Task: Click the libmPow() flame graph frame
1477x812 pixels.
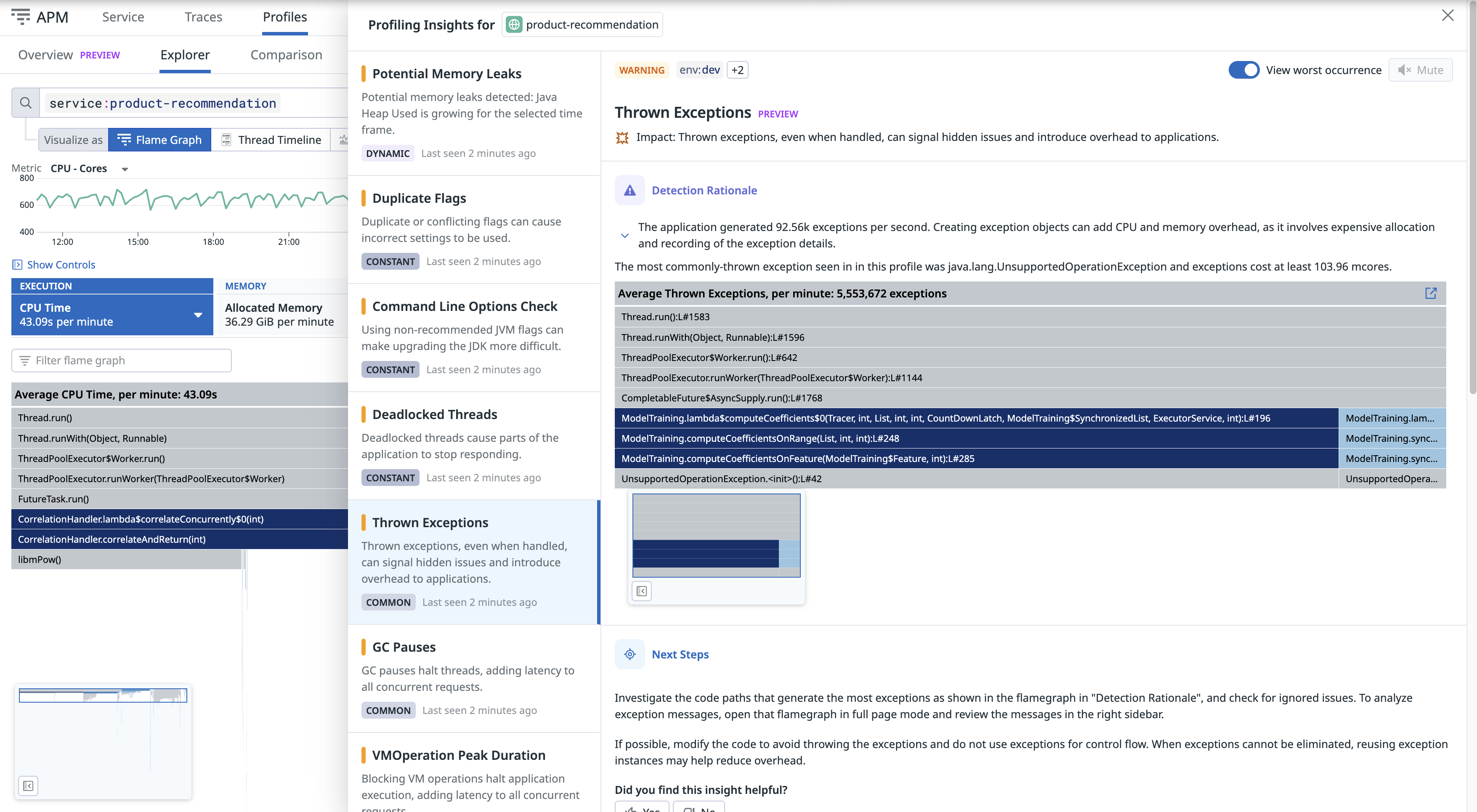Action: click(126, 559)
